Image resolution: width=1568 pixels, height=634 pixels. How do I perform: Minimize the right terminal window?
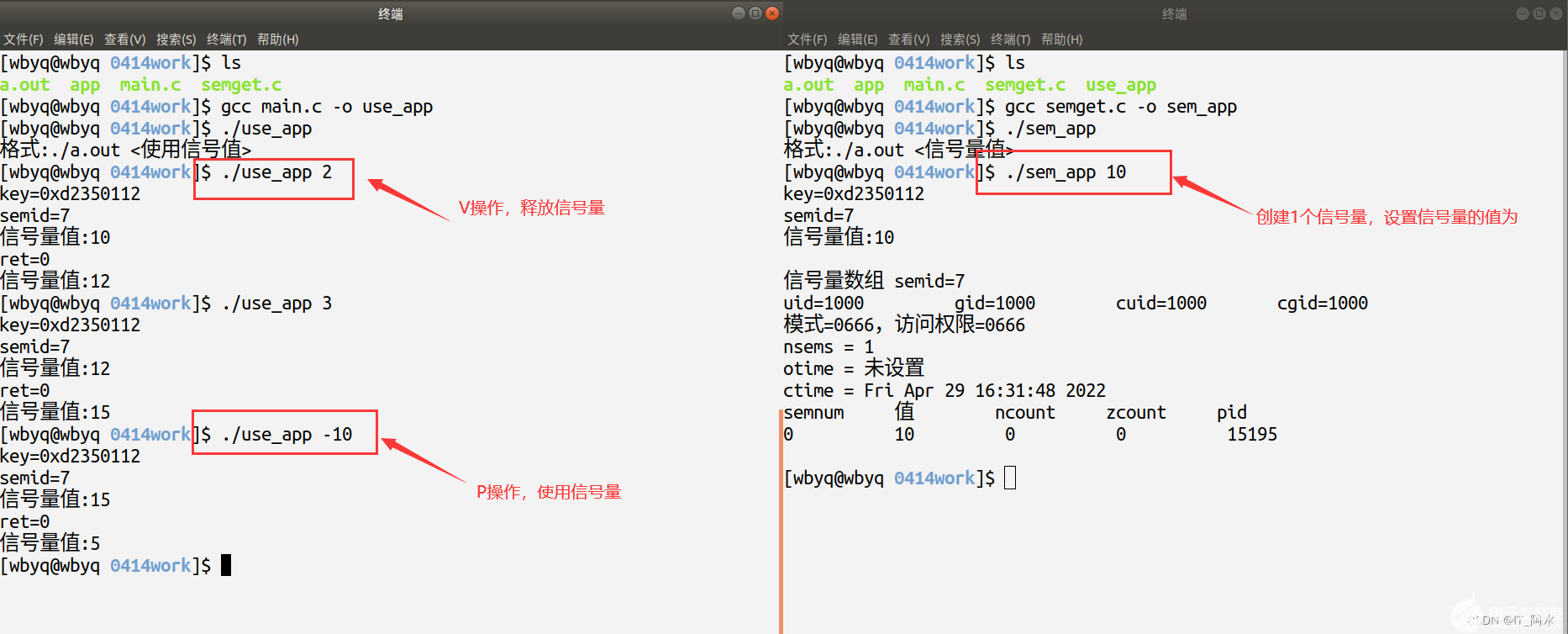(1523, 13)
